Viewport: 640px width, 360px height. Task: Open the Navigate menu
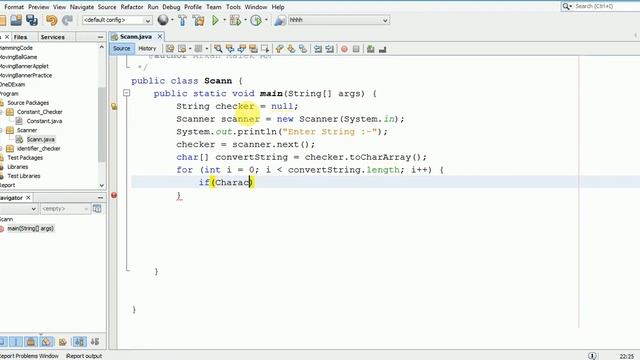(82, 7)
